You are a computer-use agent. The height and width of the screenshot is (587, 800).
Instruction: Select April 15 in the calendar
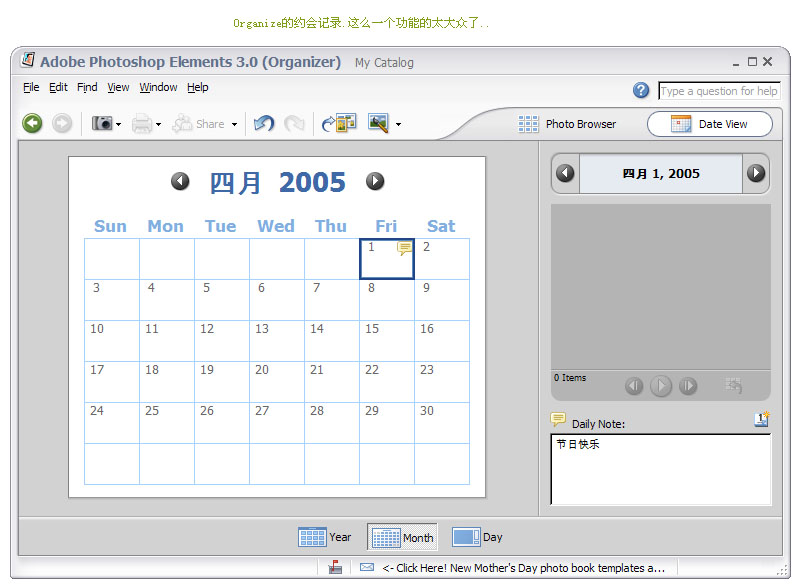387,341
